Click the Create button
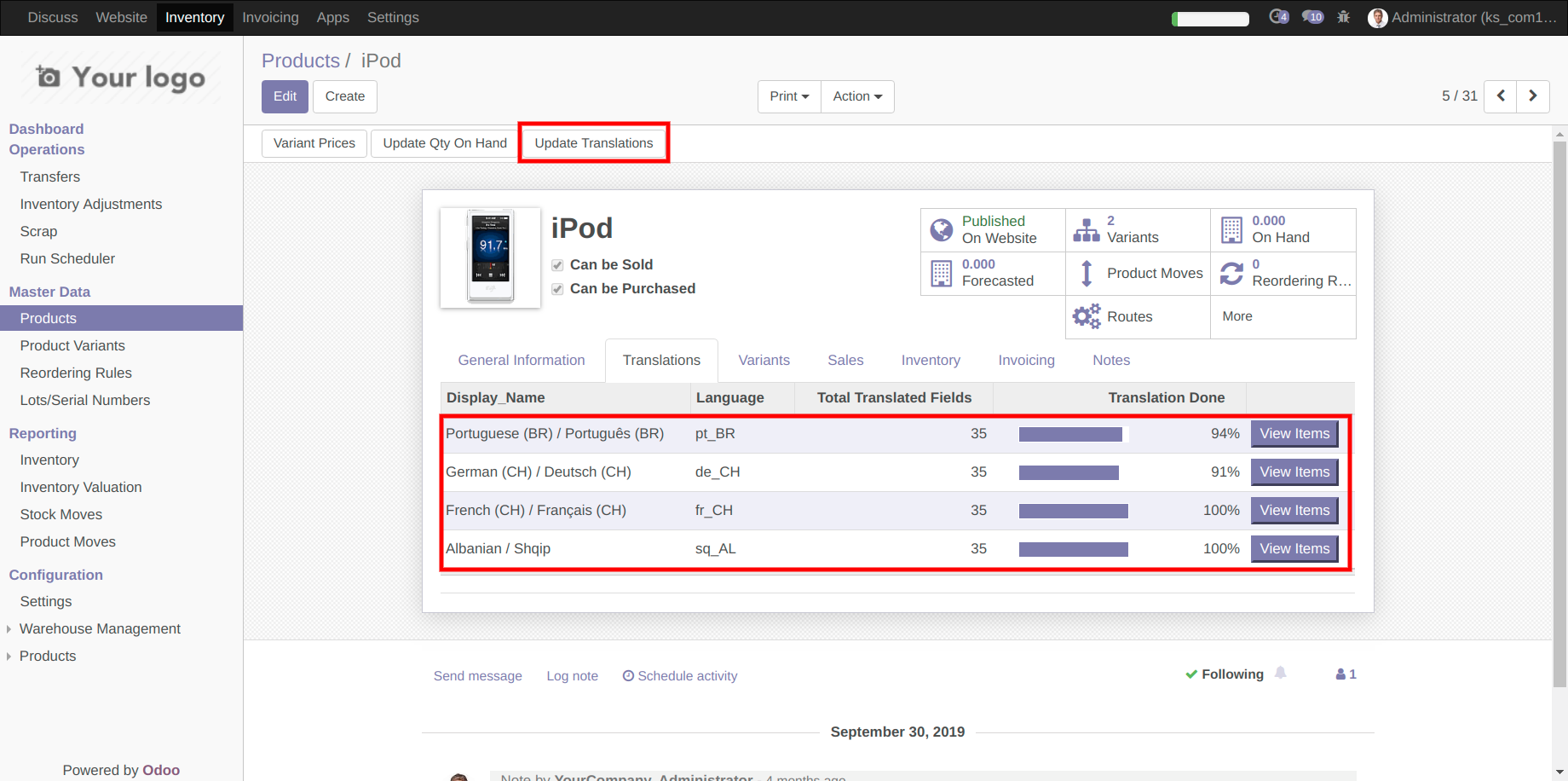Screen dimensions: 1568x781 point(345,96)
